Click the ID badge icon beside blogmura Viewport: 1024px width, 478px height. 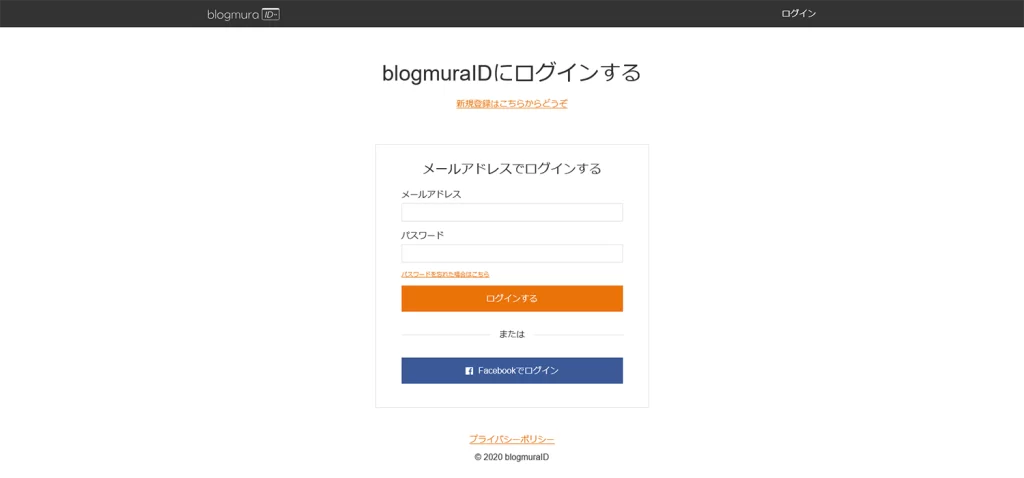(x=270, y=14)
